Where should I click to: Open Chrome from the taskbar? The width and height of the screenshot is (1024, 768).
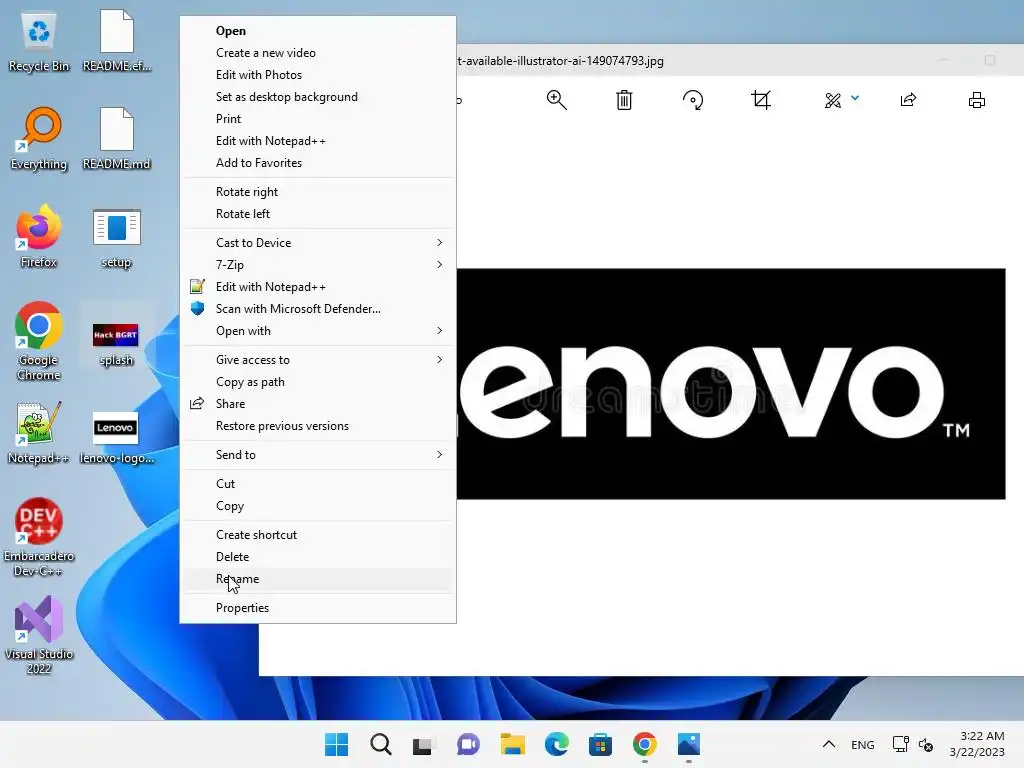pyautogui.click(x=645, y=744)
